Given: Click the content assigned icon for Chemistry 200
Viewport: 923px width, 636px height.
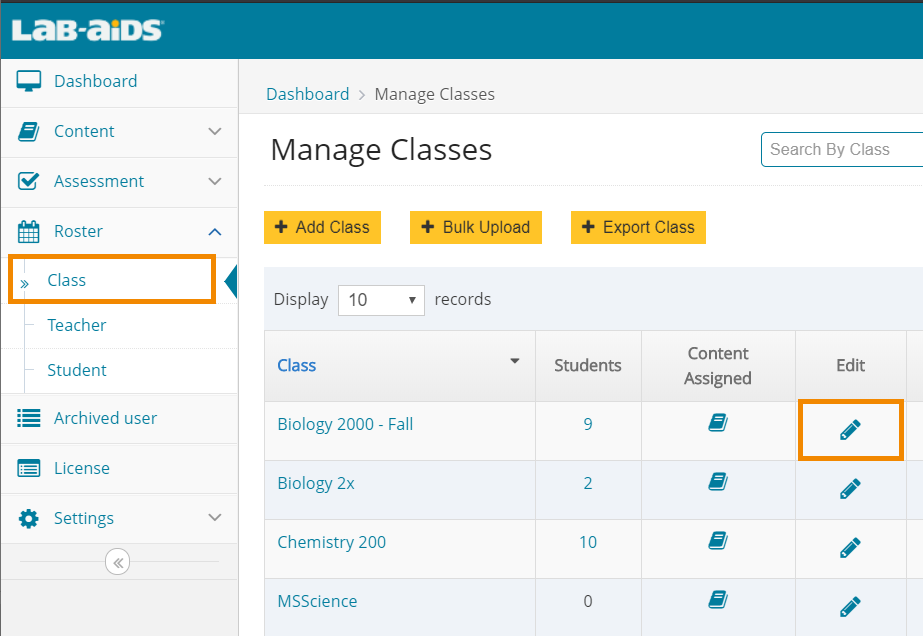Looking at the screenshot, I should tap(717, 541).
